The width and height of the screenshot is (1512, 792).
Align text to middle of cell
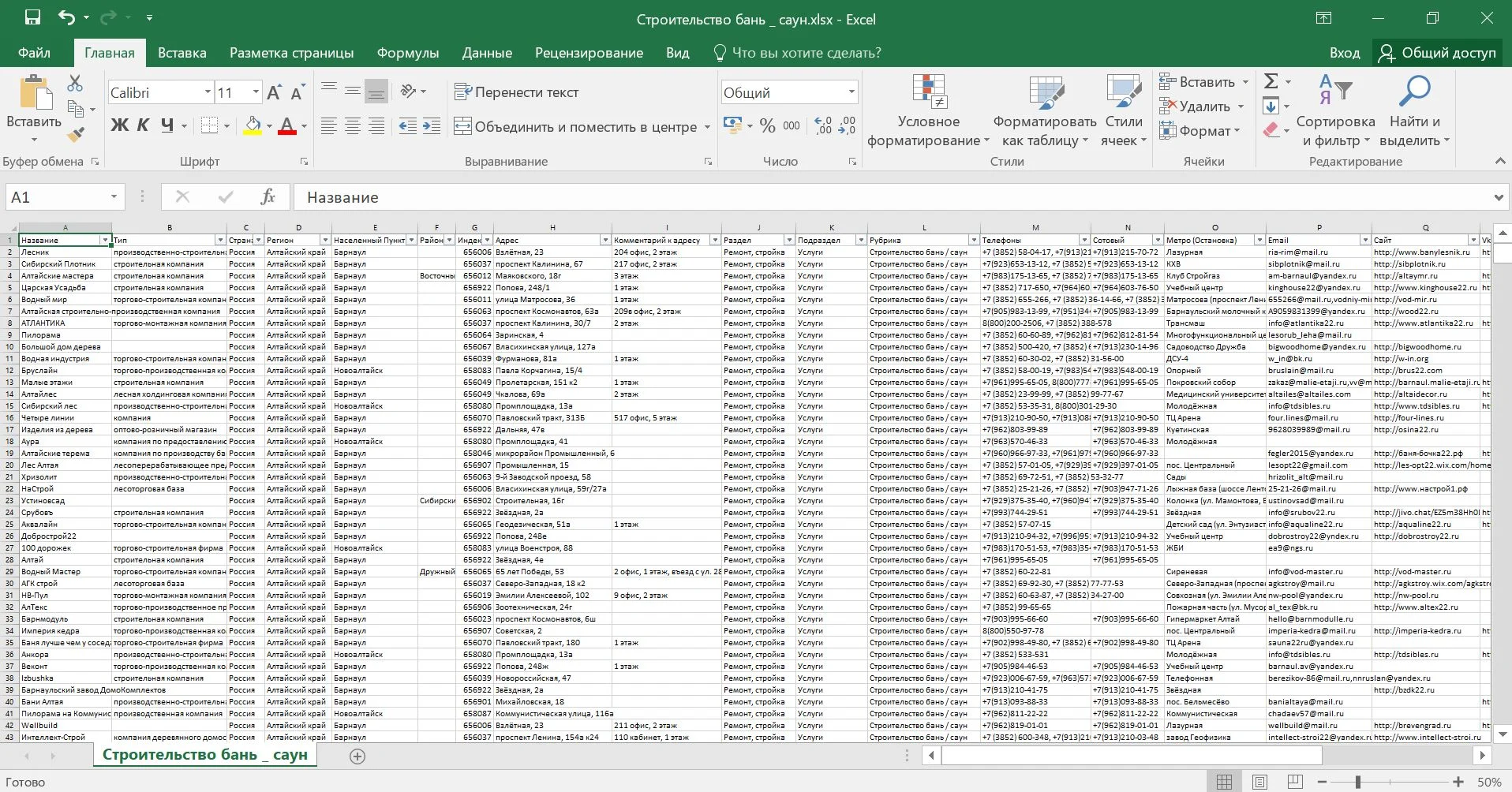click(x=353, y=91)
